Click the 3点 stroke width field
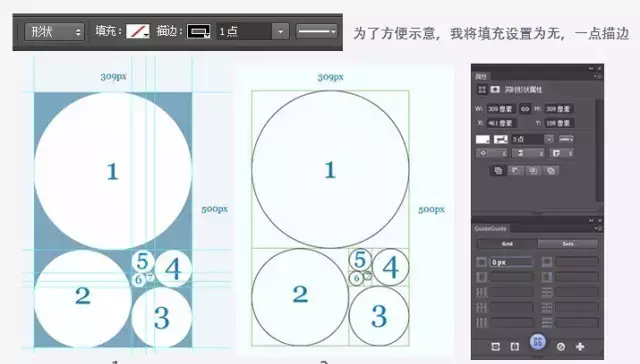 coord(527,139)
